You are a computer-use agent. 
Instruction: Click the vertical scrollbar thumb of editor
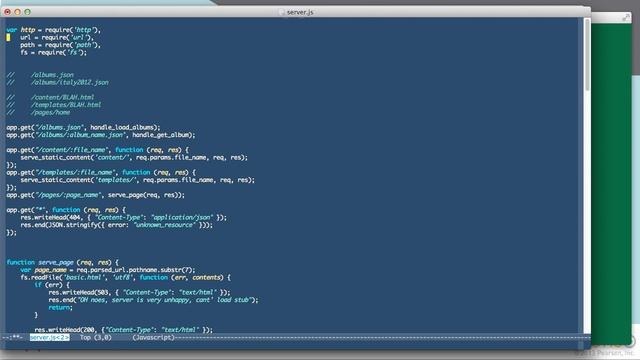pos(587,55)
